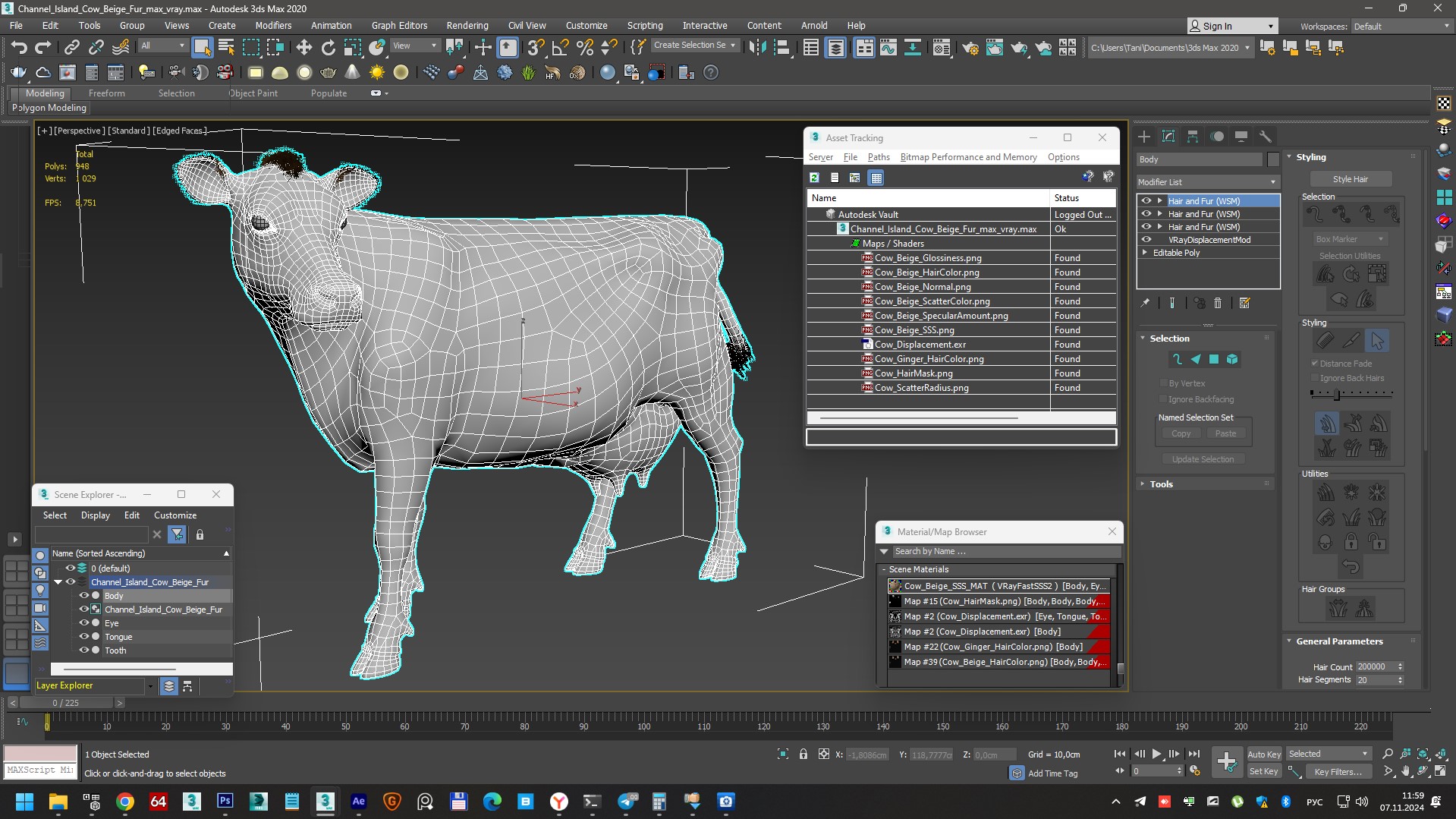Click the Hair Count value field
This screenshot has width=1456, height=819.
point(1375,667)
